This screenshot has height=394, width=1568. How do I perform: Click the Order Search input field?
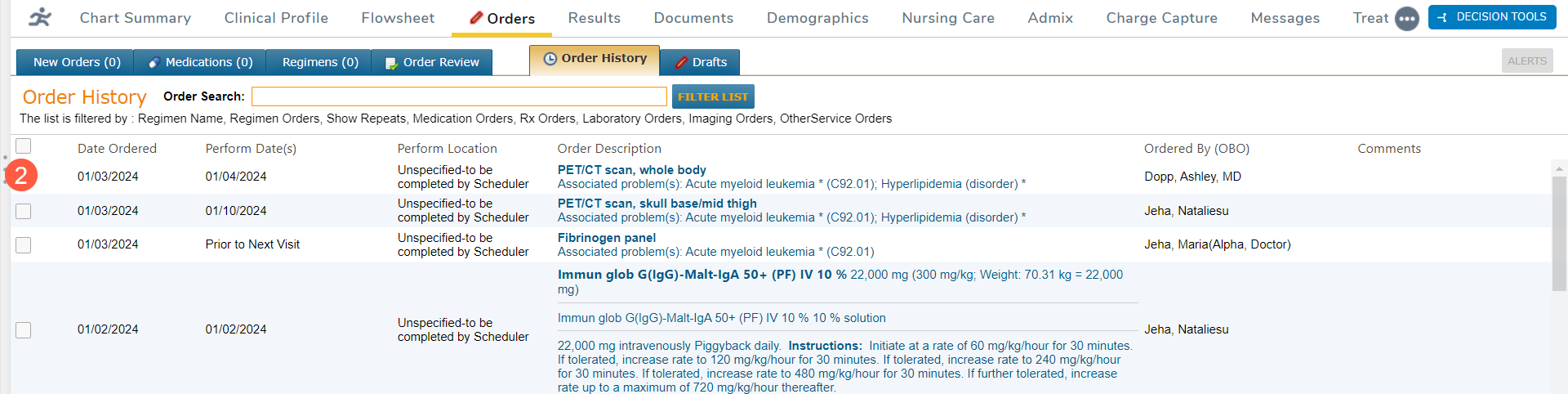(459, 96)
